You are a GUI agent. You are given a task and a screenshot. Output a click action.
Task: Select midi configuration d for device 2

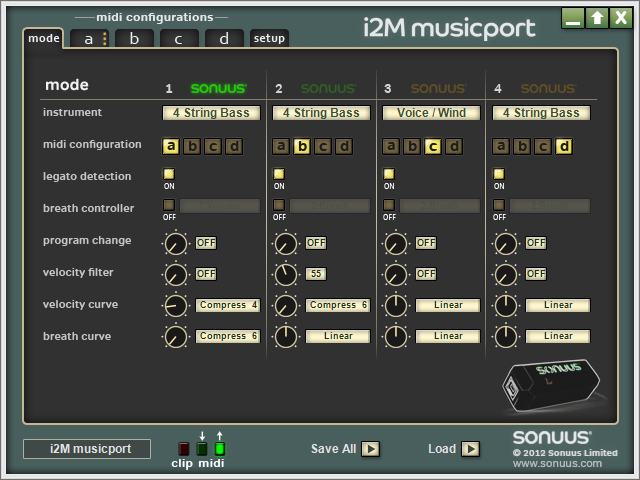click(344, 146)
